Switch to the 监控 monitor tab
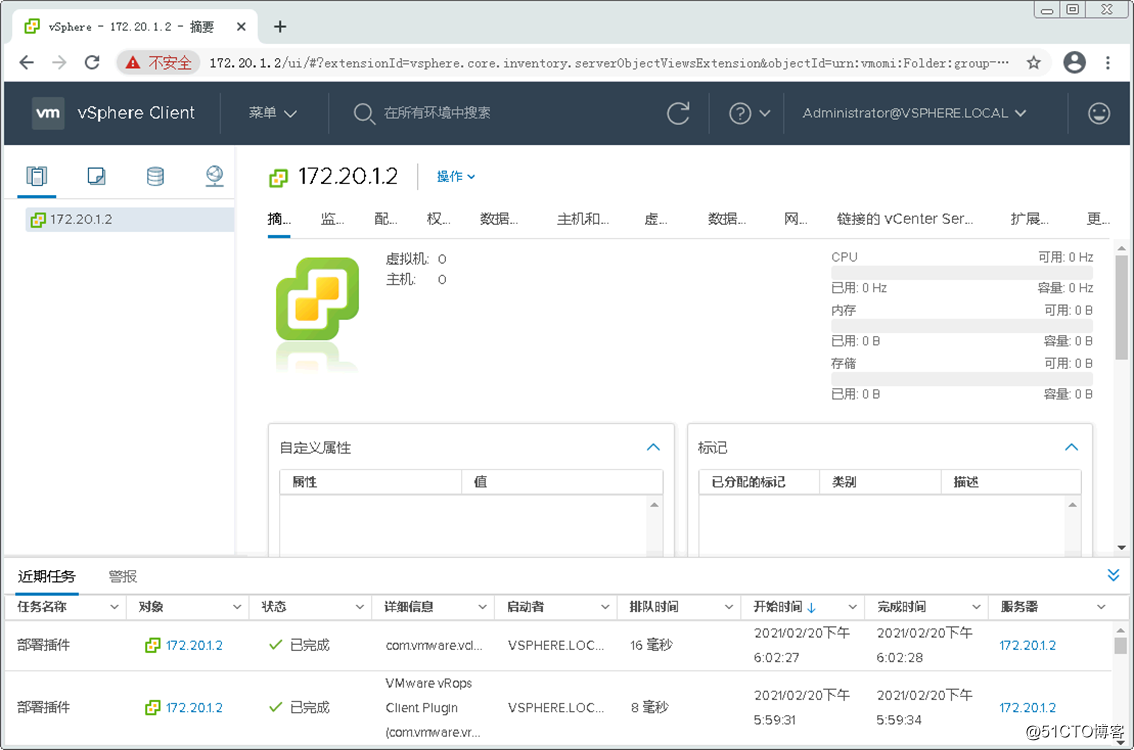 (x=333, y=219)
